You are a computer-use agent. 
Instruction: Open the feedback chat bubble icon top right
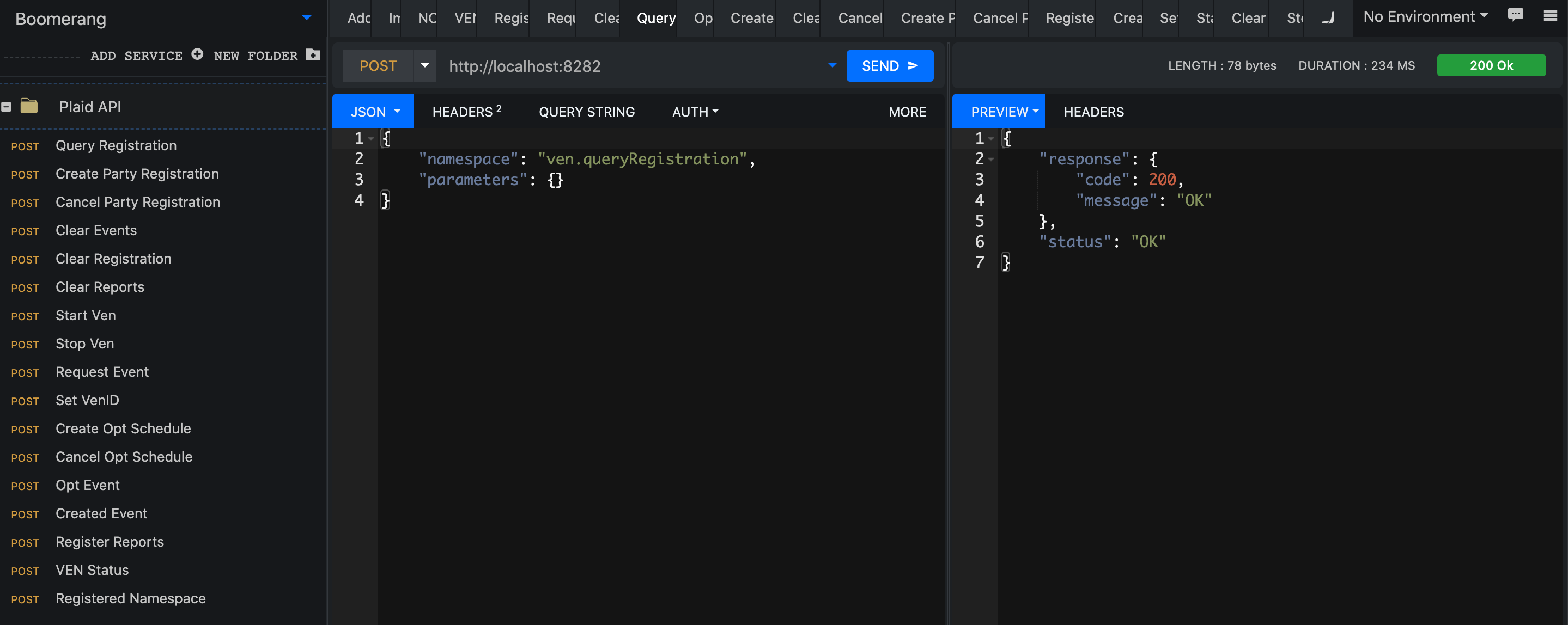pos(1516,15)
